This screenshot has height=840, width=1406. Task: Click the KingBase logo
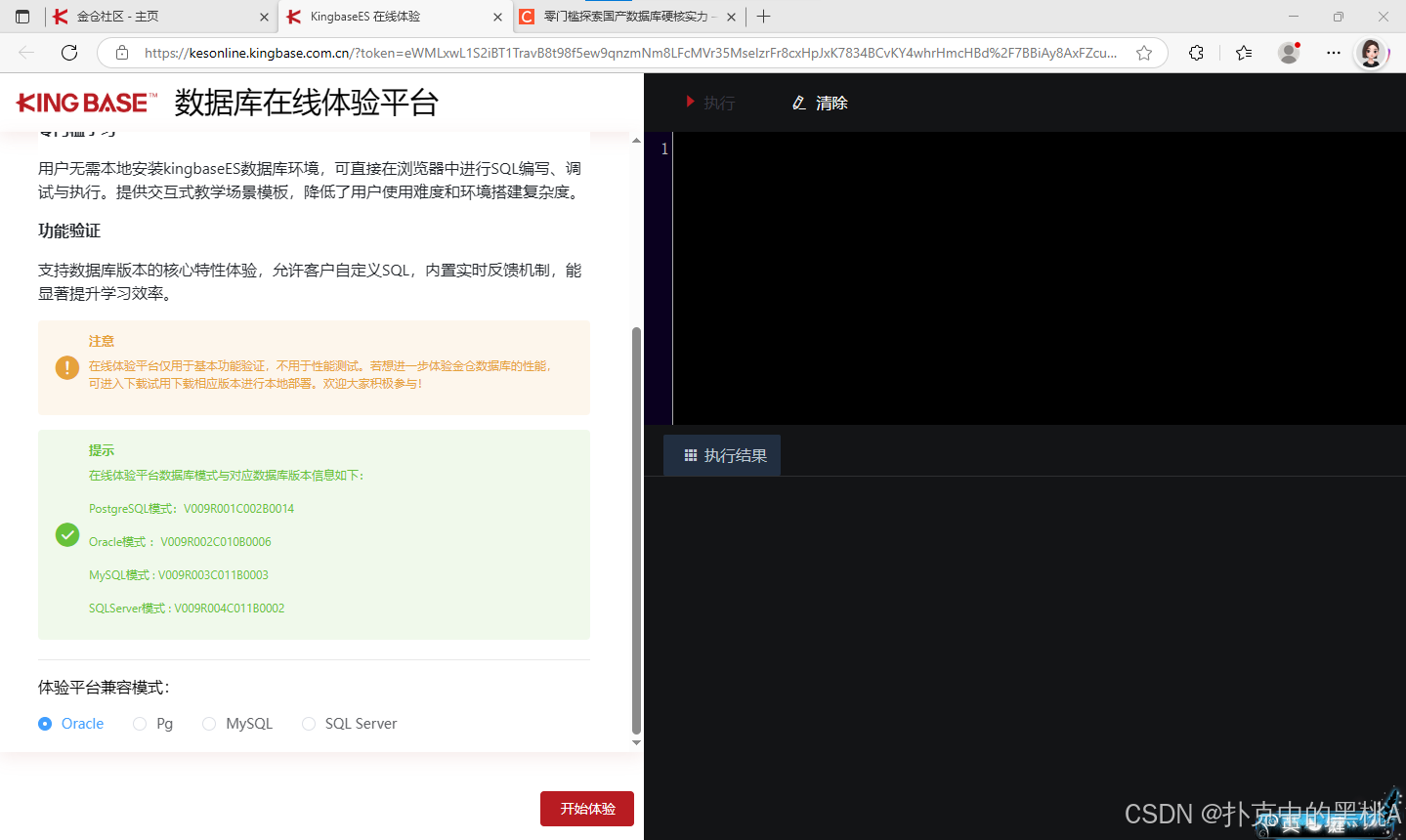coord(87,103)
